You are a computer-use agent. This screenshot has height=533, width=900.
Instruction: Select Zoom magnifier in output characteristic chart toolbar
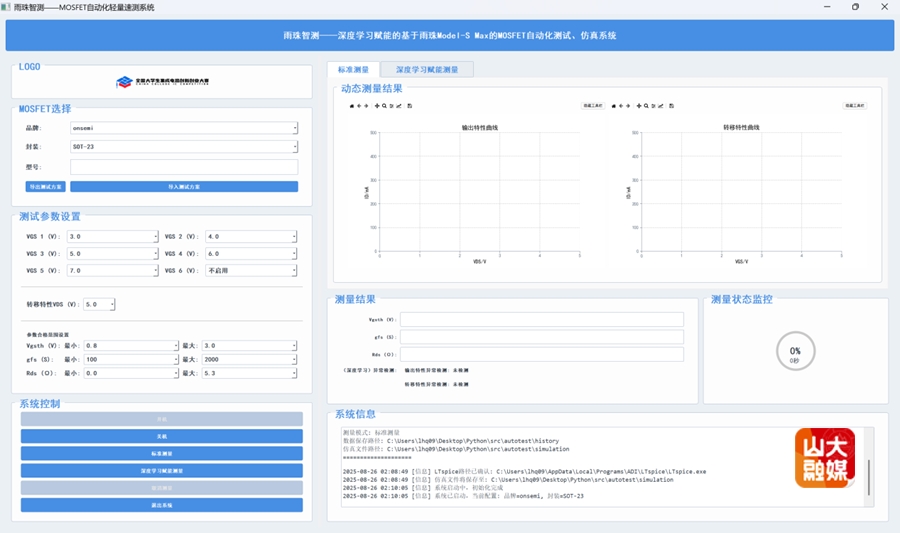[384, 106]
